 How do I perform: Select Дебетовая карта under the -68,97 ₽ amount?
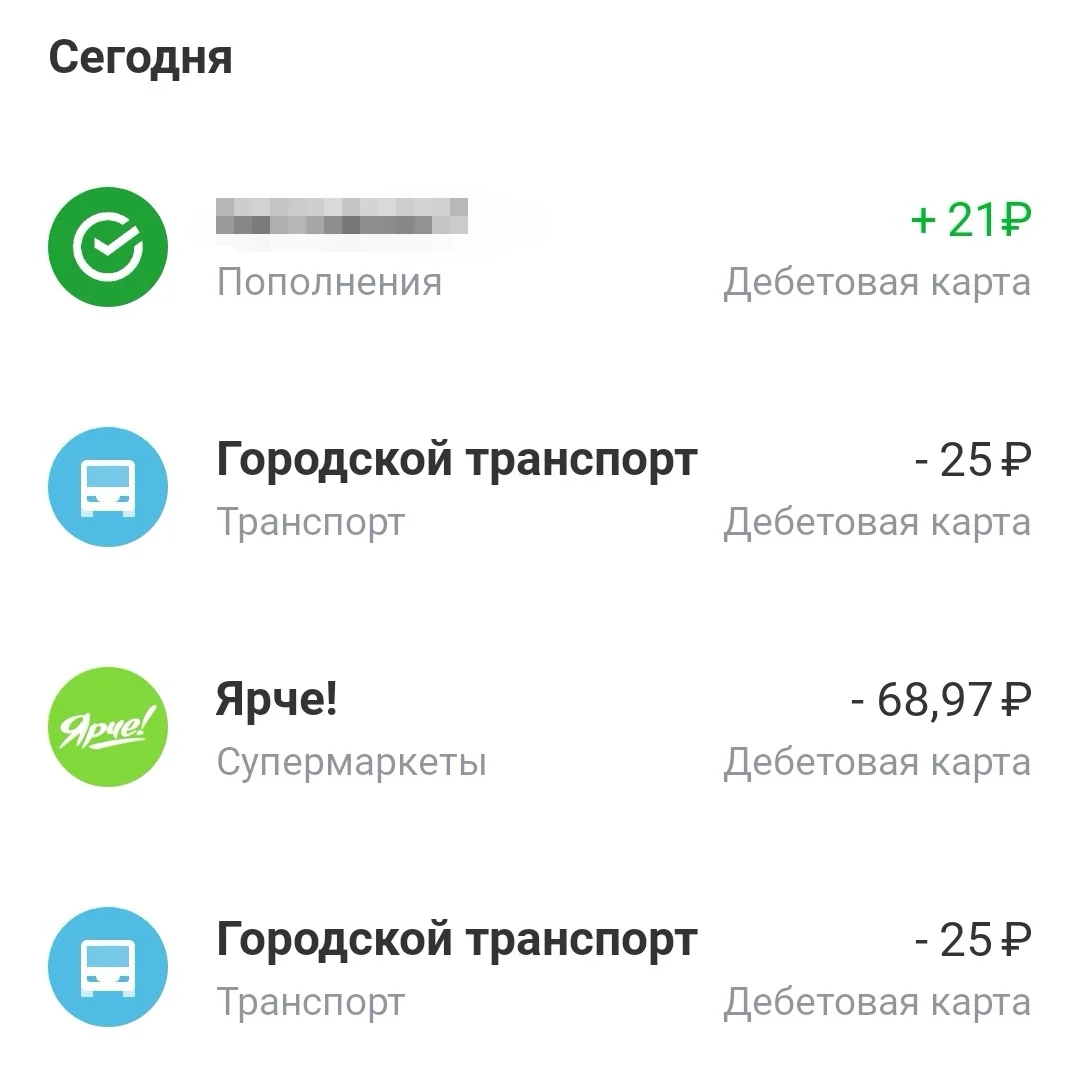(x=877, y=762)
